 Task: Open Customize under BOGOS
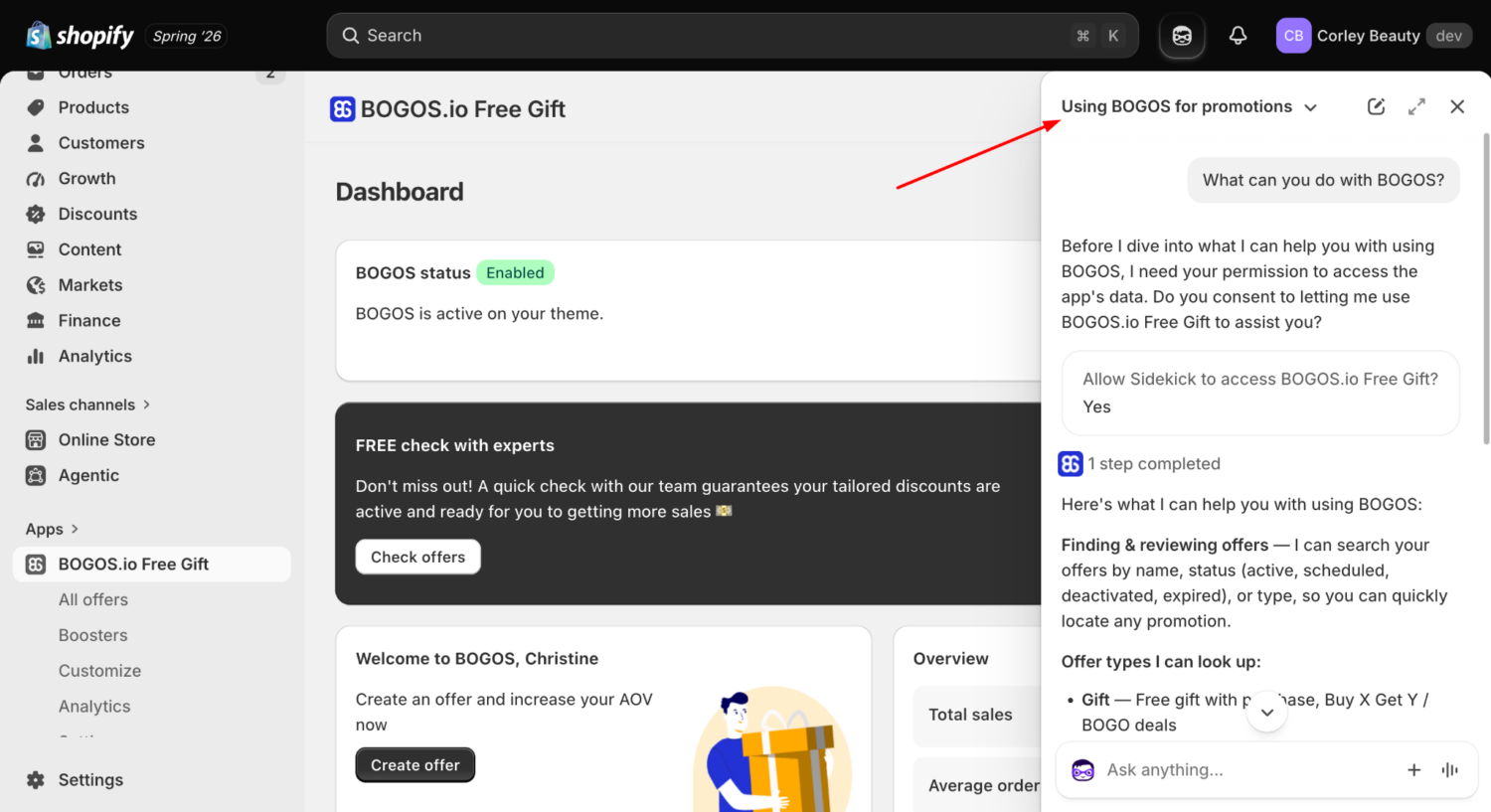[x=99, y=671]
